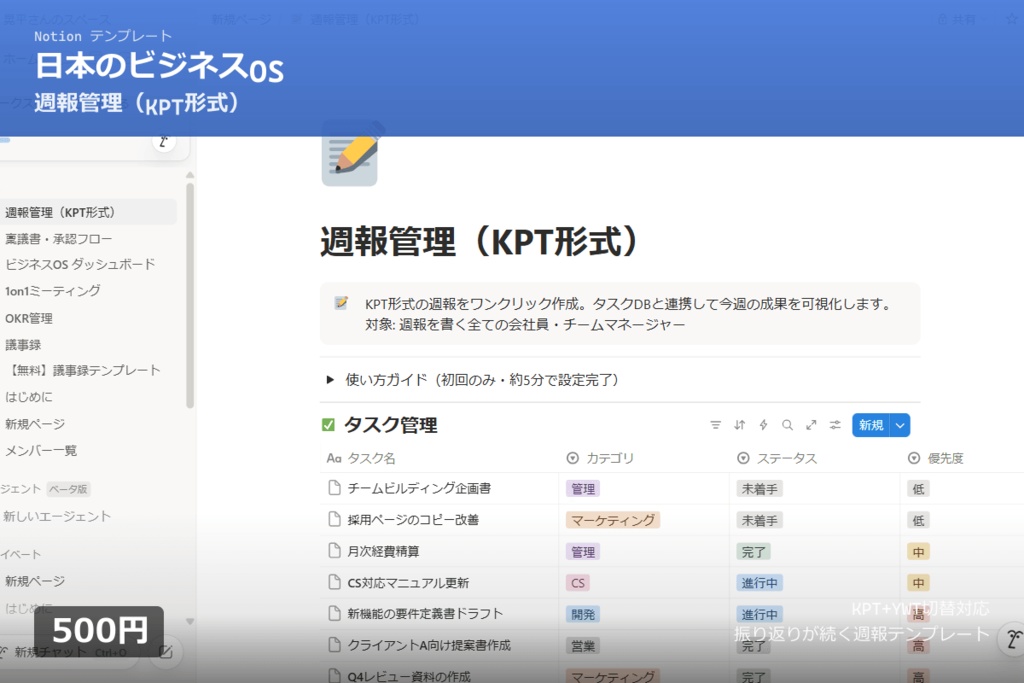Open the 【無料】議事録テンプレート page
1024x683 pixels.
[80, 369]
